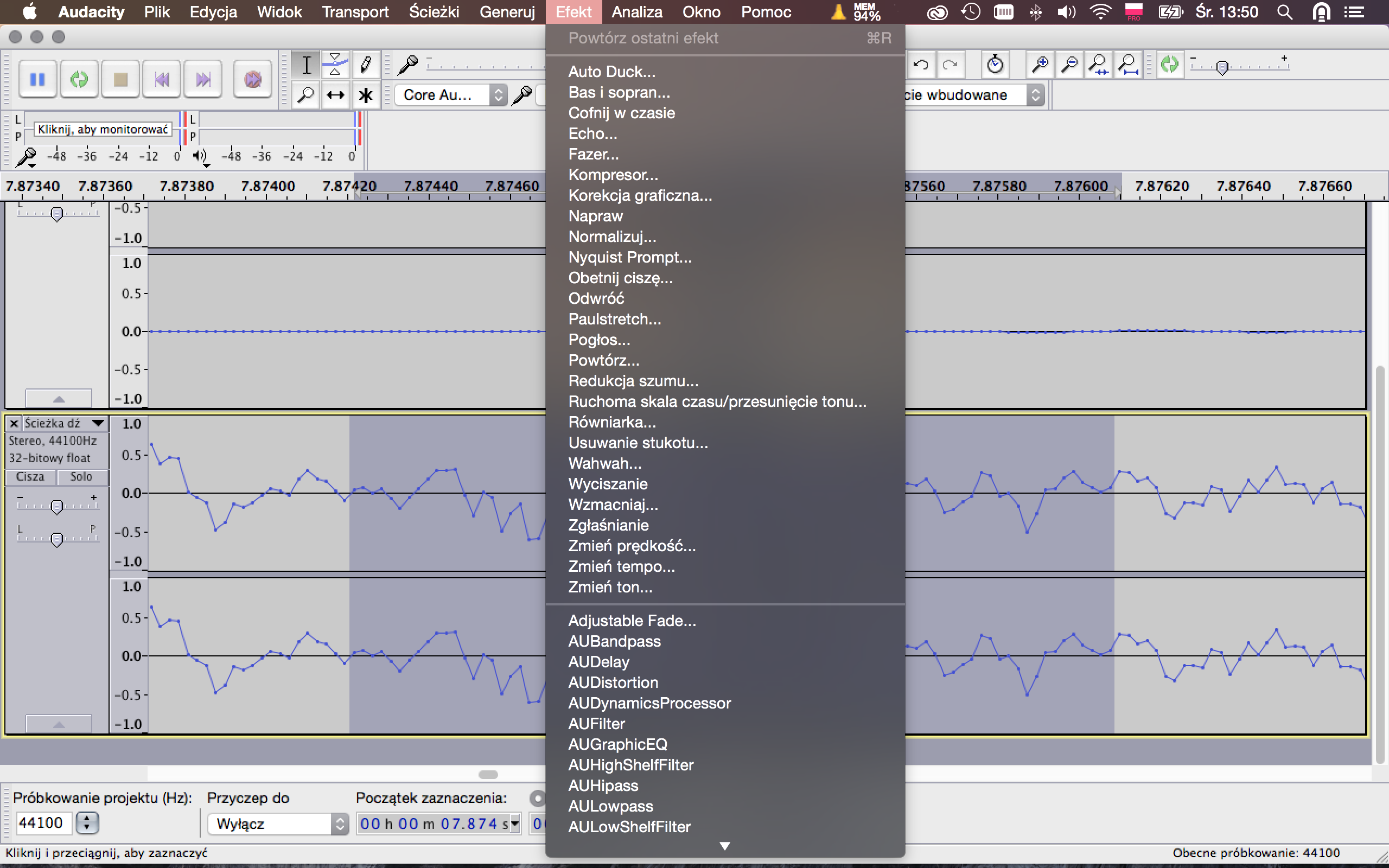Toggle Solo on Ścieżka dź track
The height and width of the screenshot is (868, 1389).
click(81, 476)
